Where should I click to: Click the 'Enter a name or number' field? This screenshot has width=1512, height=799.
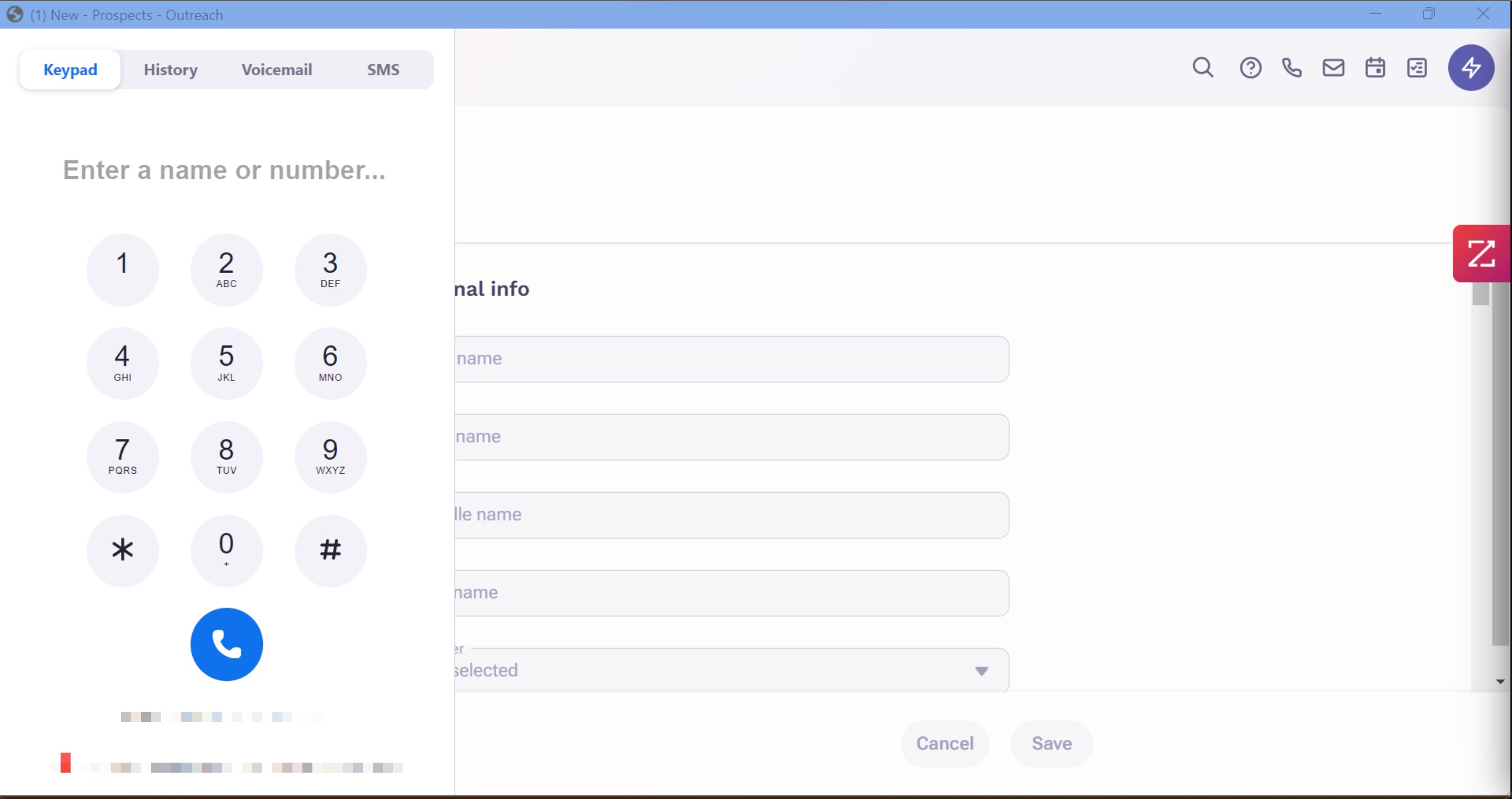(x=224, y=170)
